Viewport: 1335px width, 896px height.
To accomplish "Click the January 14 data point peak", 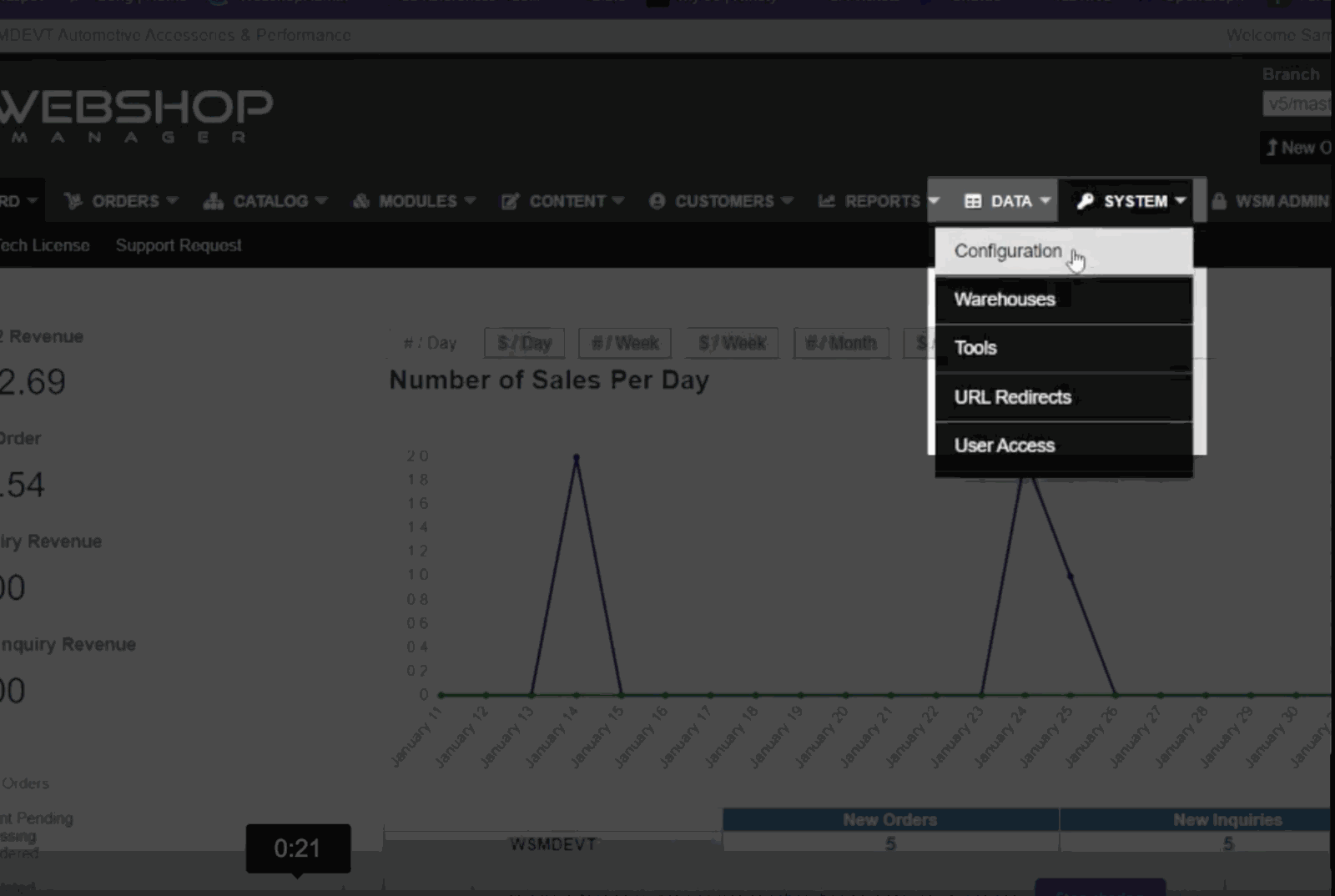I will (x=576, y=457).
